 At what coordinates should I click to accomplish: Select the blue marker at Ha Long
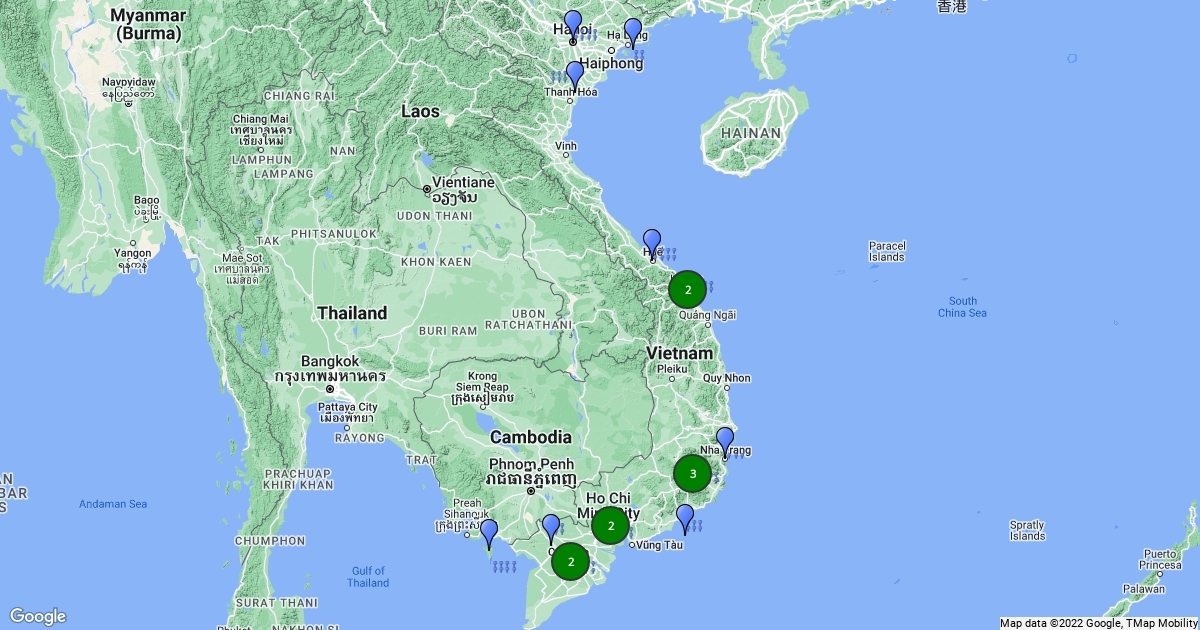pos(632,32)
